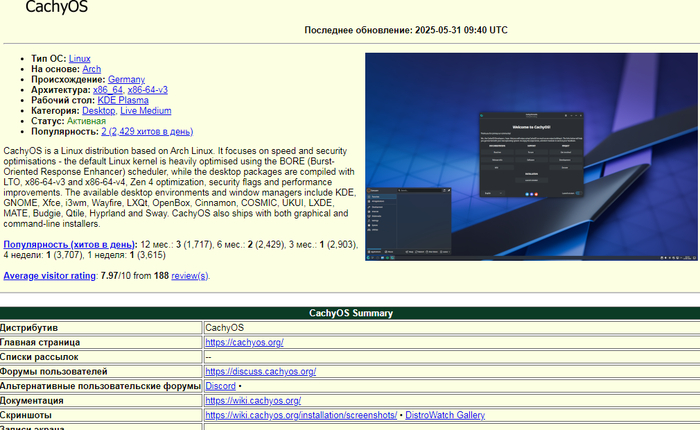Visit the https://cachyos.org/ home page link
The width and height of the screenshot is (700, 430).
tap(244, 342)
